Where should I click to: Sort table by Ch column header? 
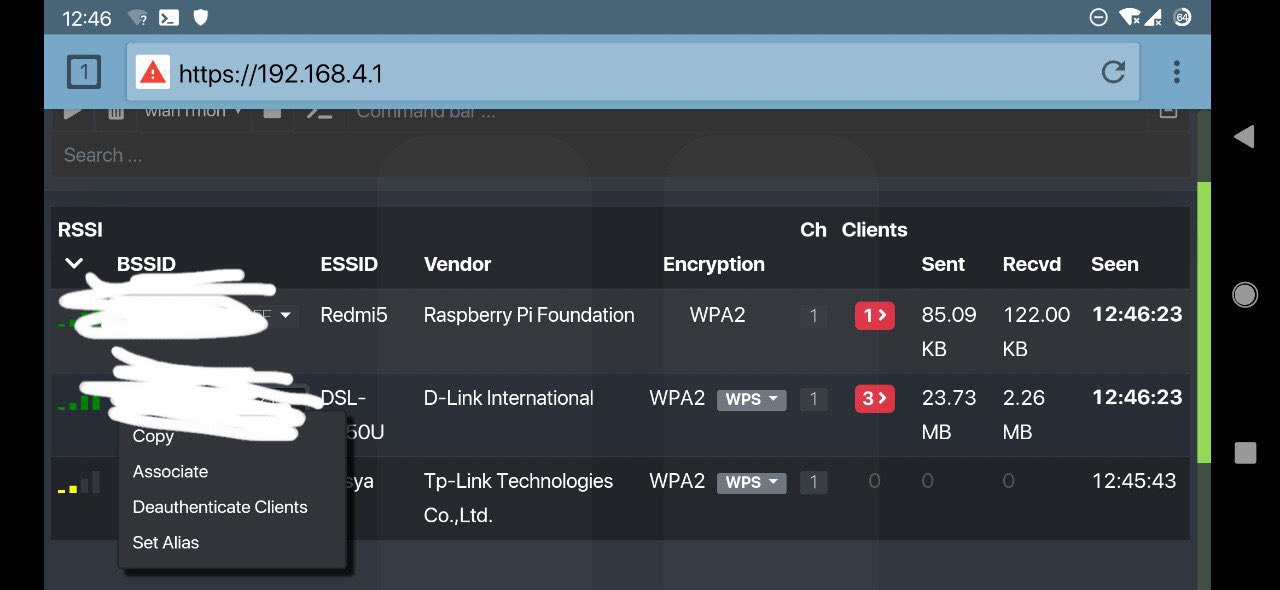tap(813, 230)
